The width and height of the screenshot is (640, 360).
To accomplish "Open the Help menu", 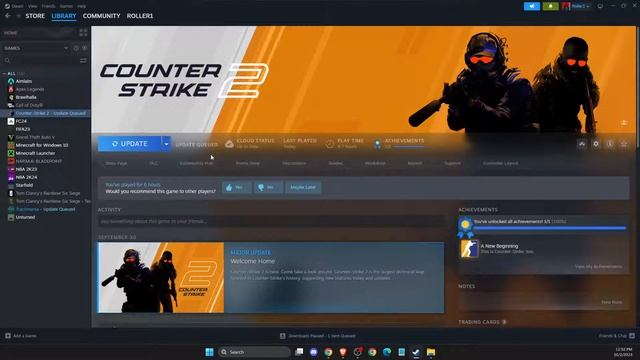I will click(x=82, y=6).
